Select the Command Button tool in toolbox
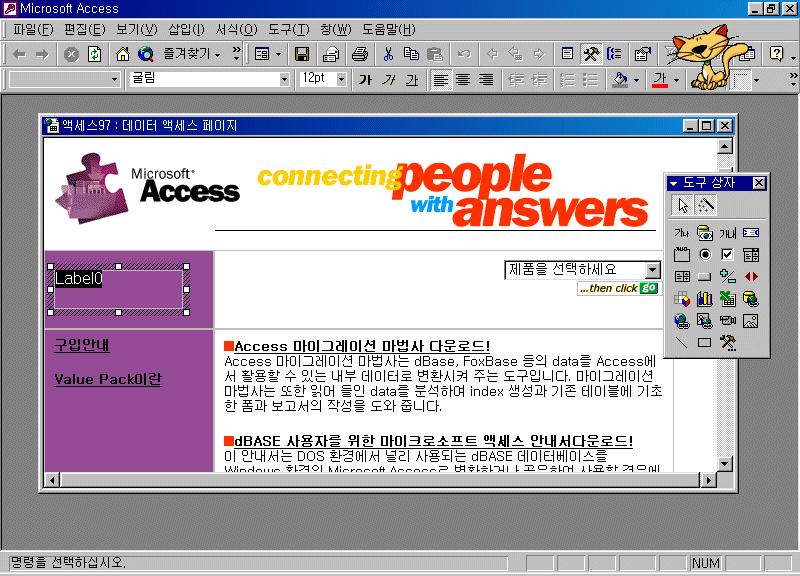 click(705, 277)
